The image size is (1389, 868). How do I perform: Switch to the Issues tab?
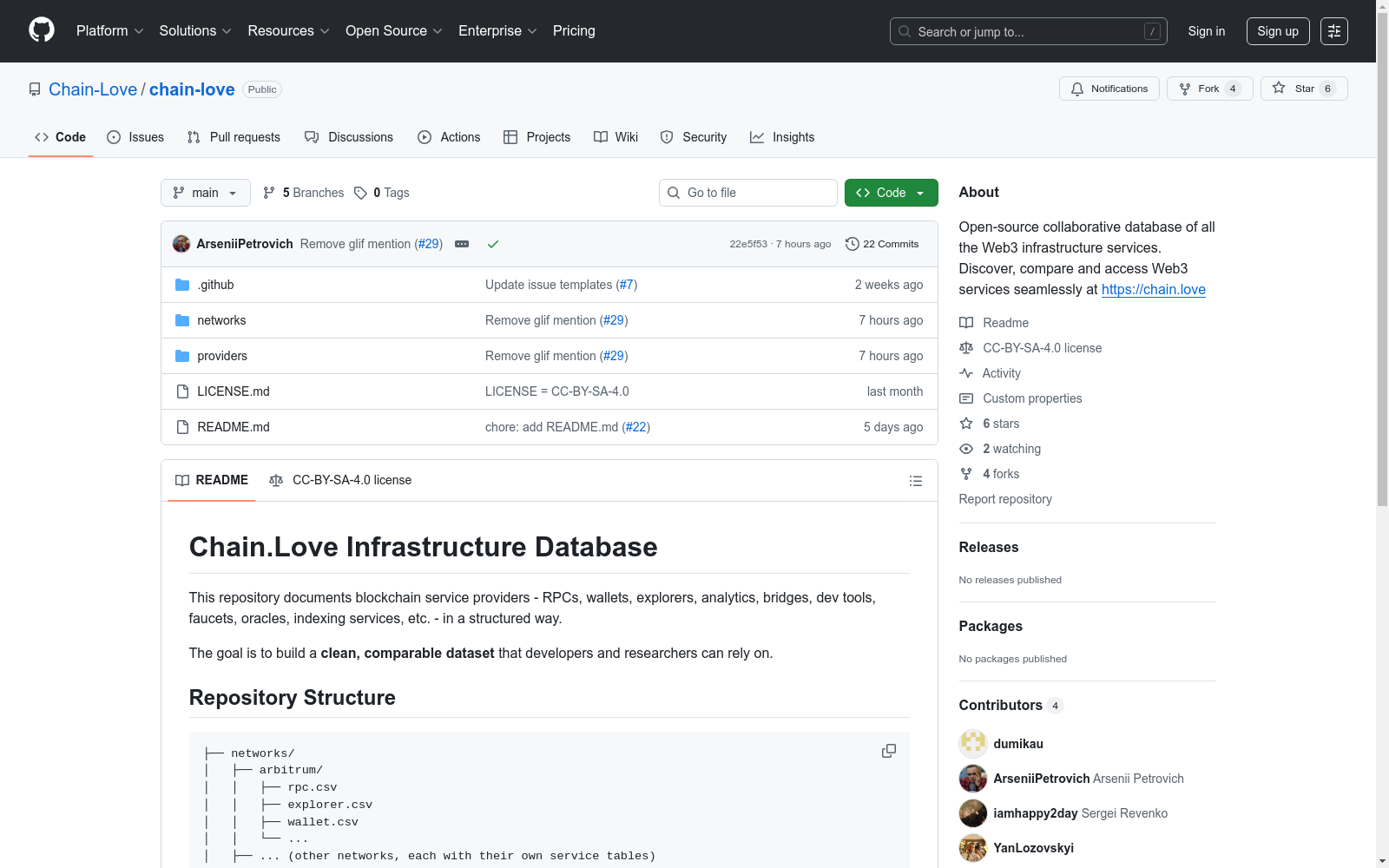[x=135, y=137]
